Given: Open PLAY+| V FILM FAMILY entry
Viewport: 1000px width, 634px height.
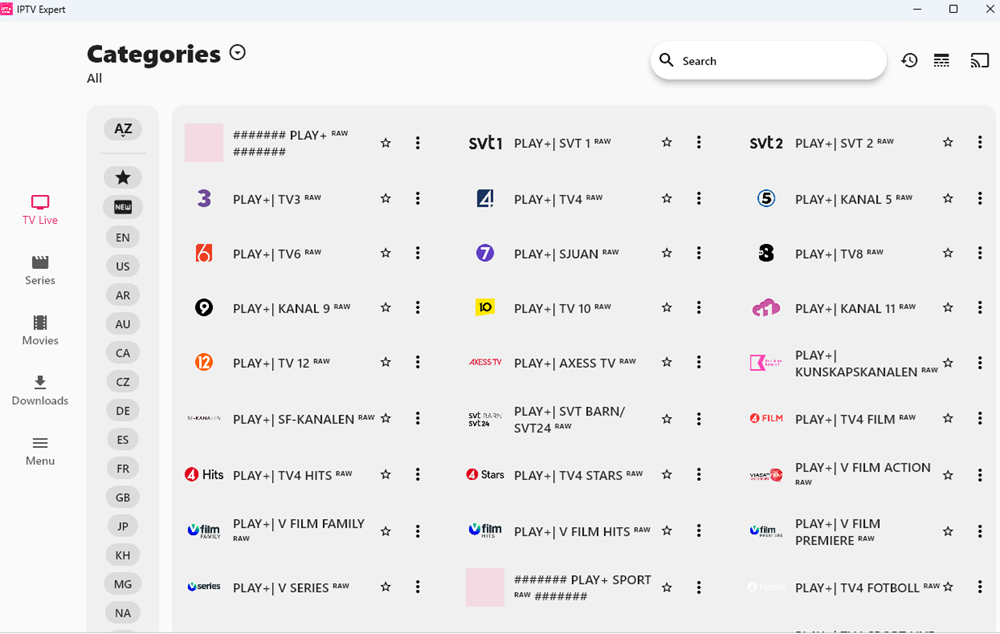Looking at the screenshot, I should 298,531.
